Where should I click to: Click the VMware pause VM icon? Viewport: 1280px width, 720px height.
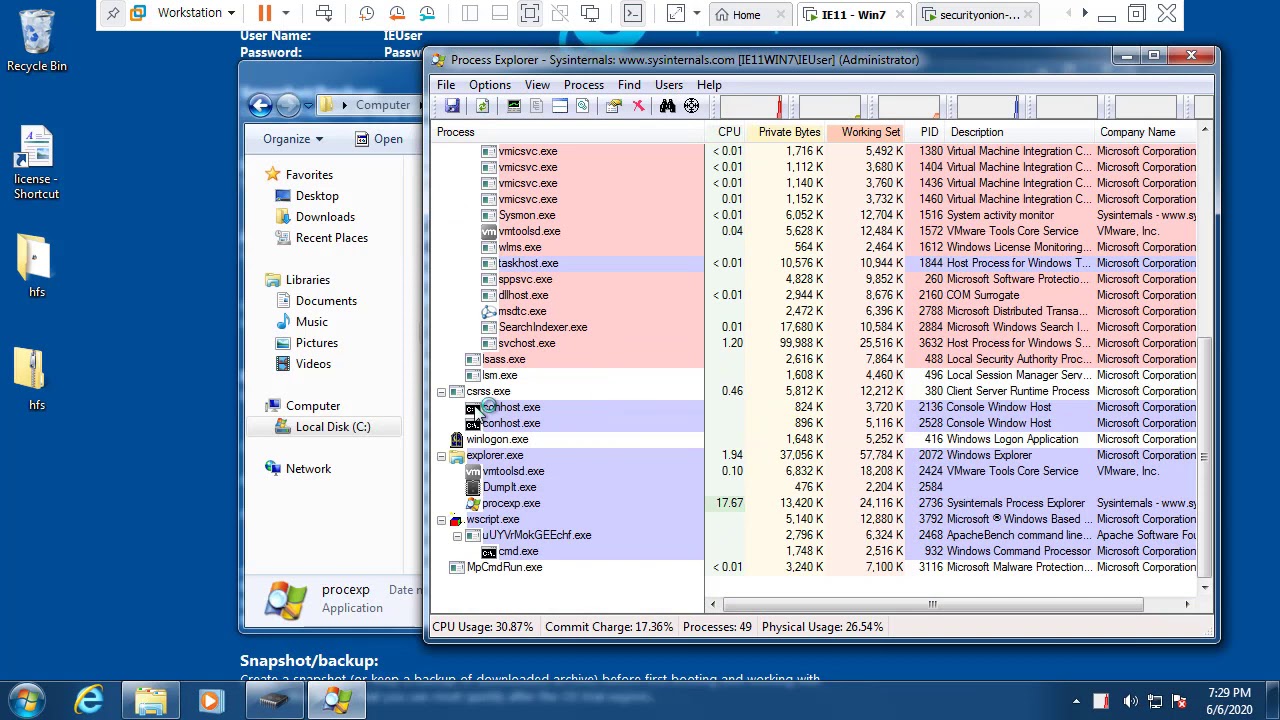[264, 13]
